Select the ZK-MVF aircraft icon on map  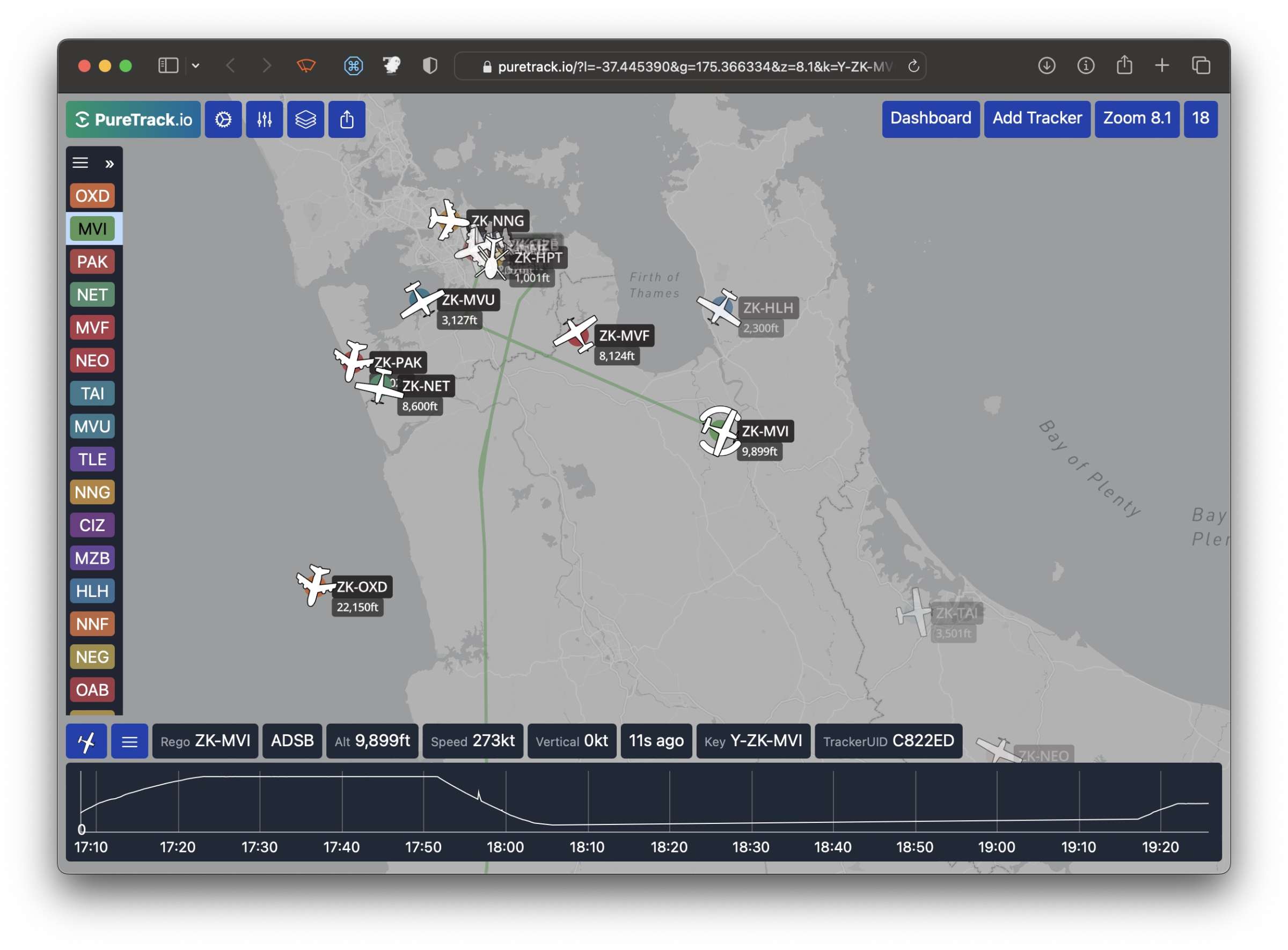coord(575,334)
